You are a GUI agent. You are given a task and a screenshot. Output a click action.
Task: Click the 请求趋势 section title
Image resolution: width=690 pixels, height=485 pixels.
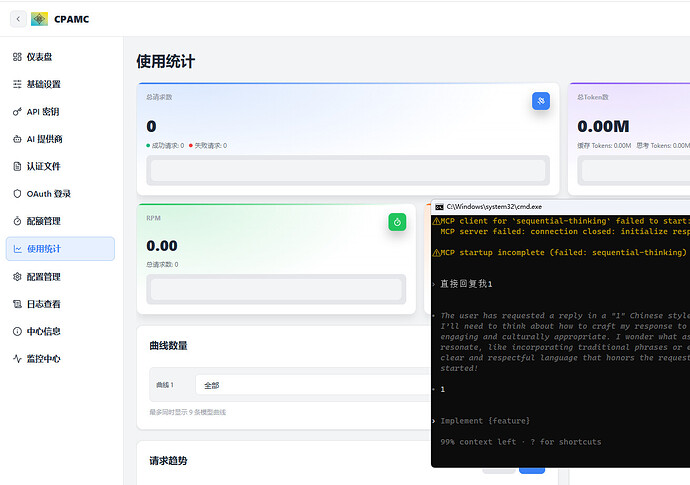169,461
